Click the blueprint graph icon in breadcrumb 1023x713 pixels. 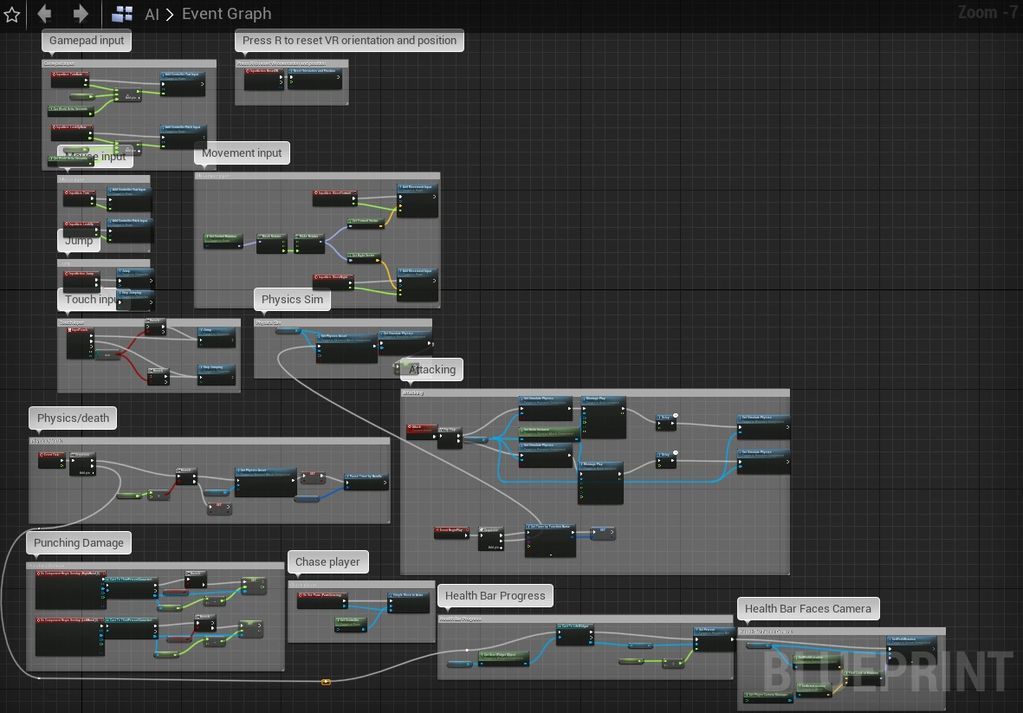(122, 14)
